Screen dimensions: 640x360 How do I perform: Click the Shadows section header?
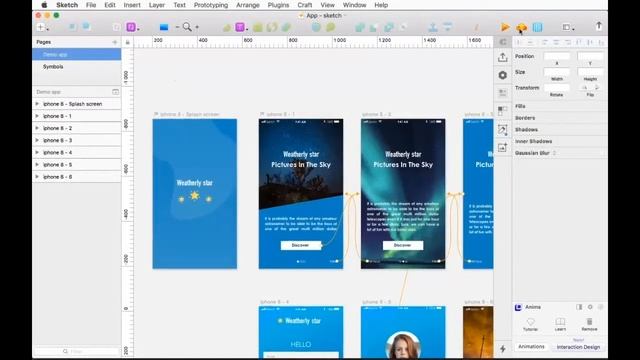tap(527, 129)
